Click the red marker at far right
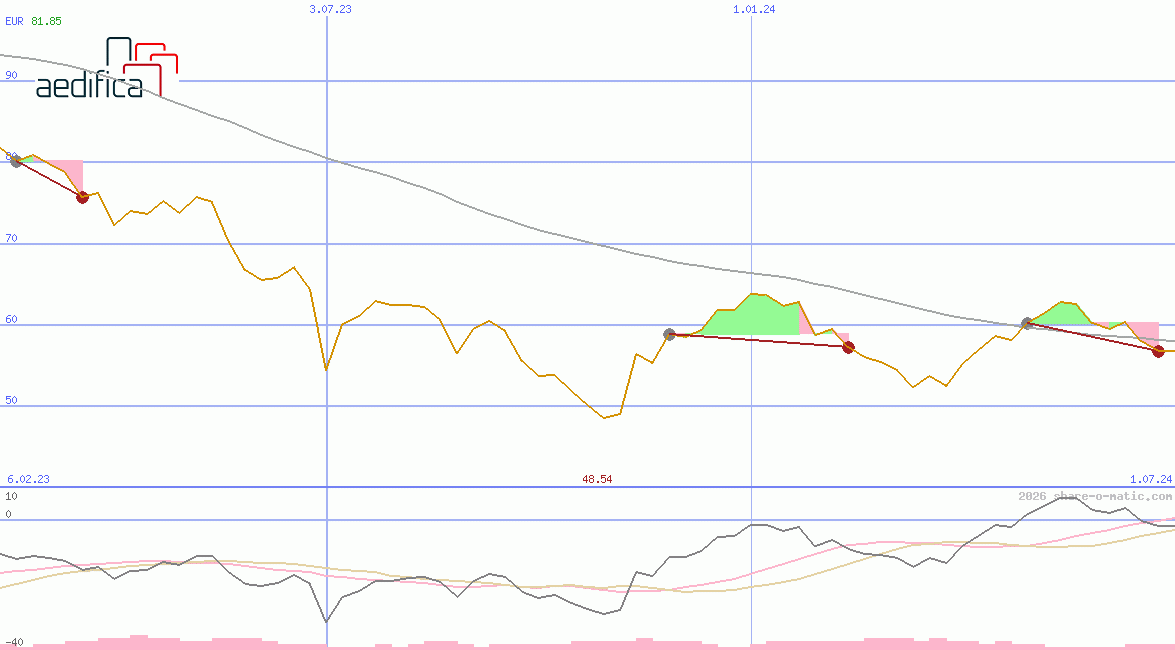The image size is (1175, 650). click(1158, 351)
